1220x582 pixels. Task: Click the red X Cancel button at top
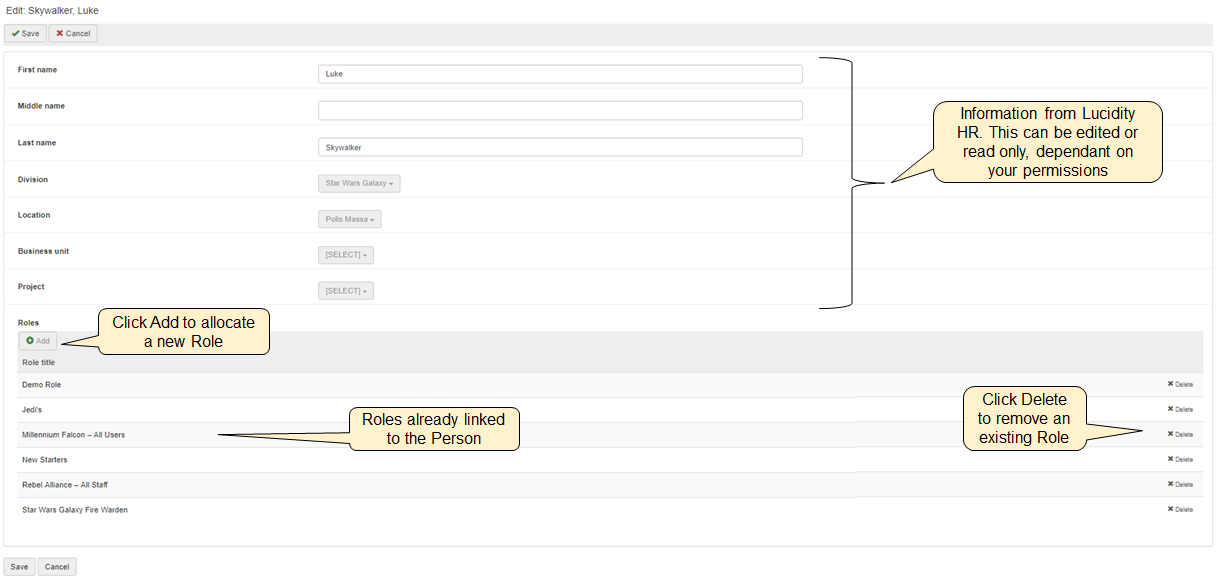click(73, 34)
